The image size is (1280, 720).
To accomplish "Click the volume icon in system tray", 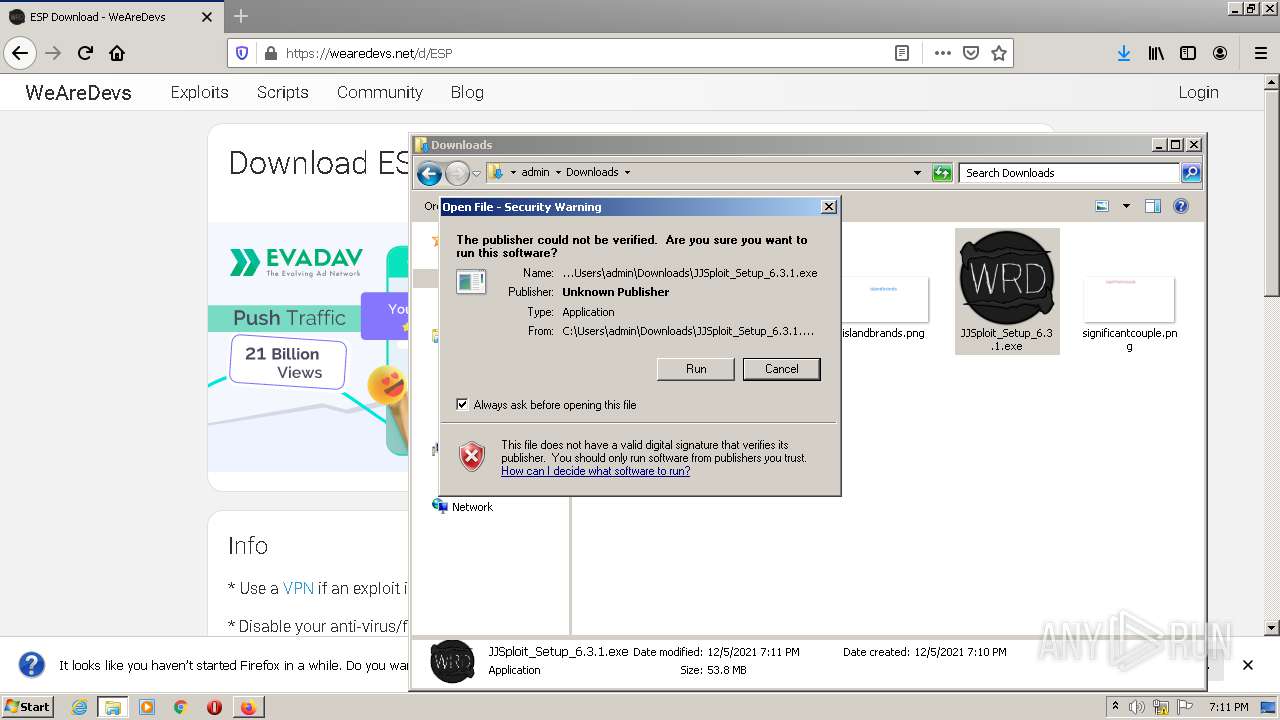I will pos(1137,707).
